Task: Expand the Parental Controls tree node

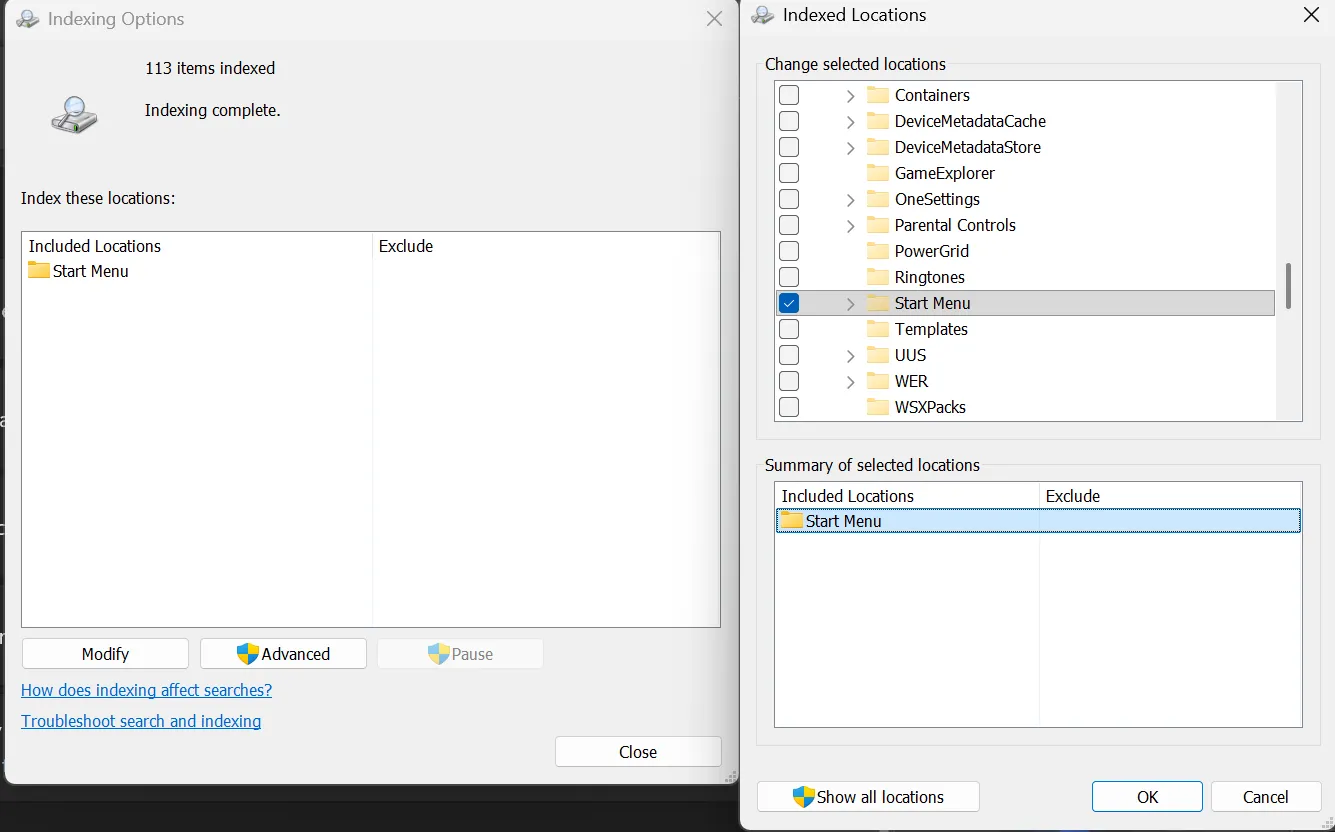Action: (x=850, y=226)
